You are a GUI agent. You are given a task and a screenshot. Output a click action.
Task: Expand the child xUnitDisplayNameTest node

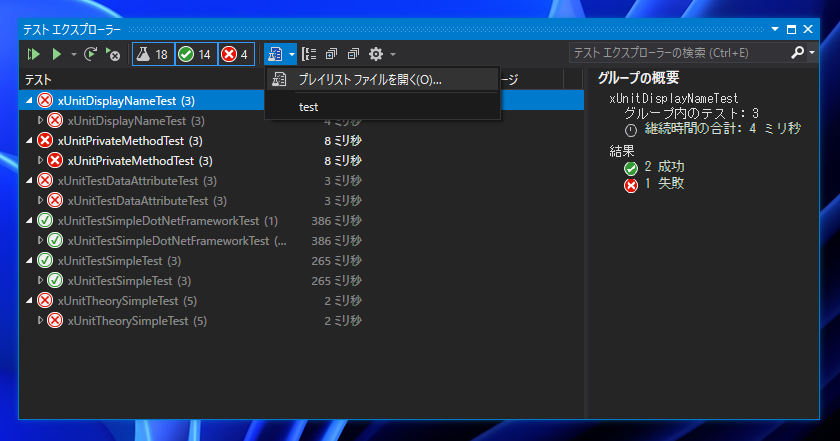pos(40,121)
